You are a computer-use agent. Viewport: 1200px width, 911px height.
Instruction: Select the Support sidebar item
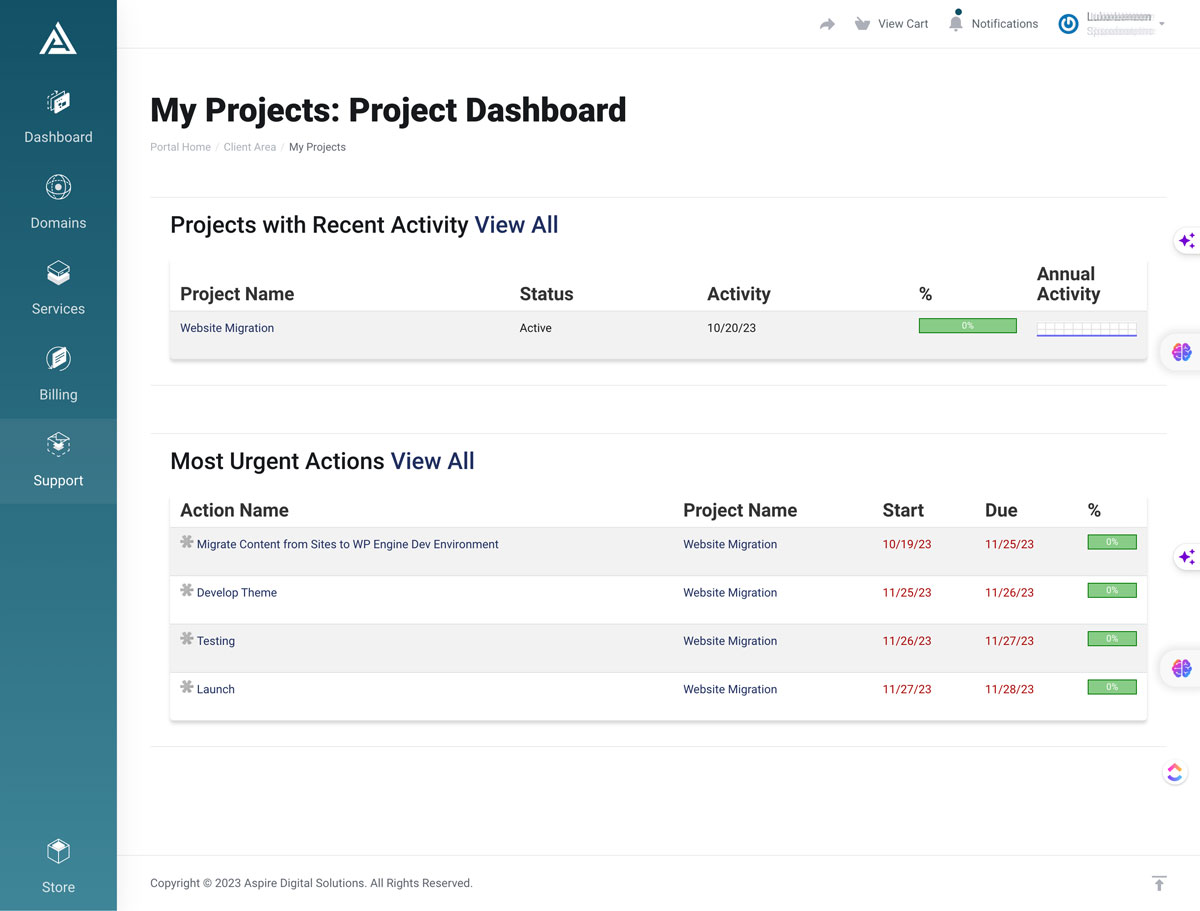(x=58, y=461)
